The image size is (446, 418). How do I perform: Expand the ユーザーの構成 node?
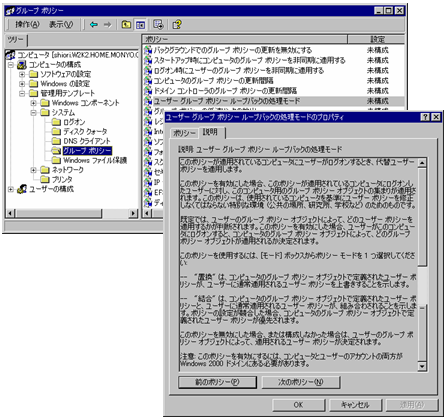[x=11, y=189]
